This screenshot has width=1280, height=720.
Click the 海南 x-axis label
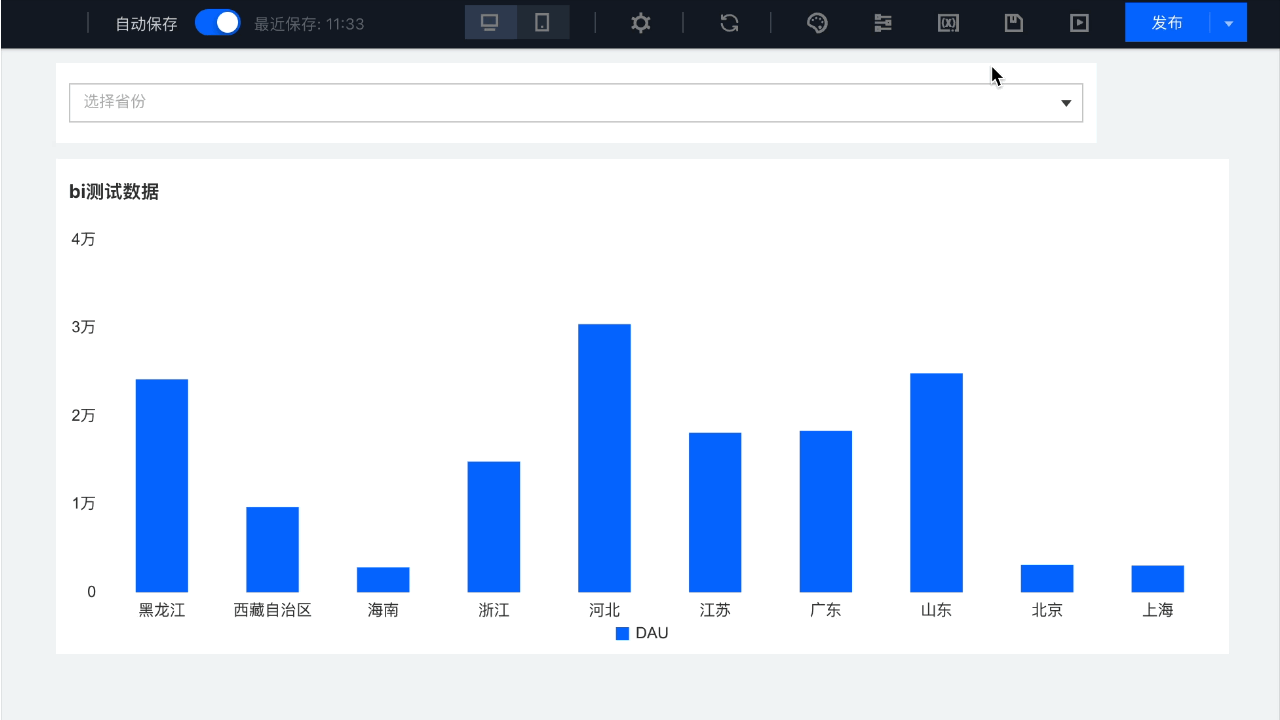(383, 609)
